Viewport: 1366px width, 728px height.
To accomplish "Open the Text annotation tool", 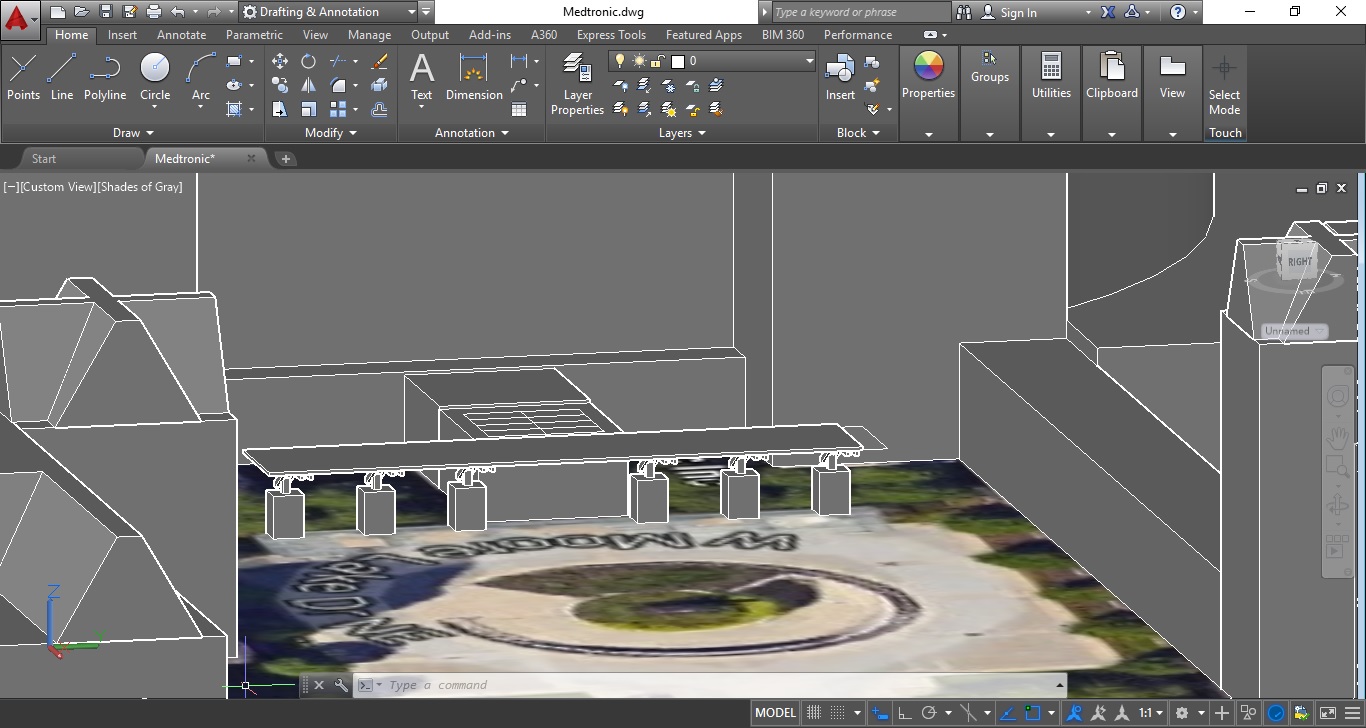I will pos(422,79).
